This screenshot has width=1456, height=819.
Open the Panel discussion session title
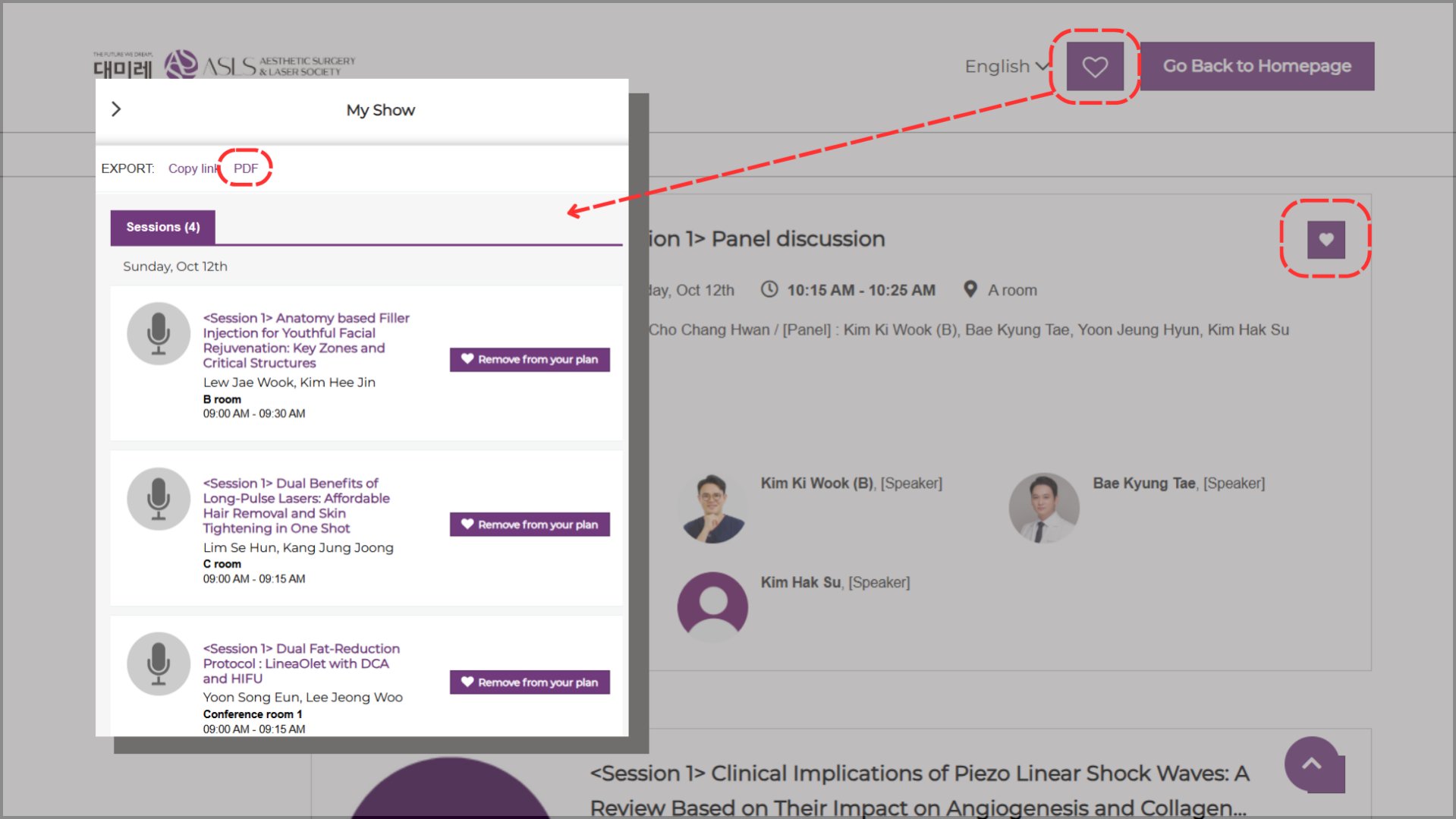pos(766,239)
